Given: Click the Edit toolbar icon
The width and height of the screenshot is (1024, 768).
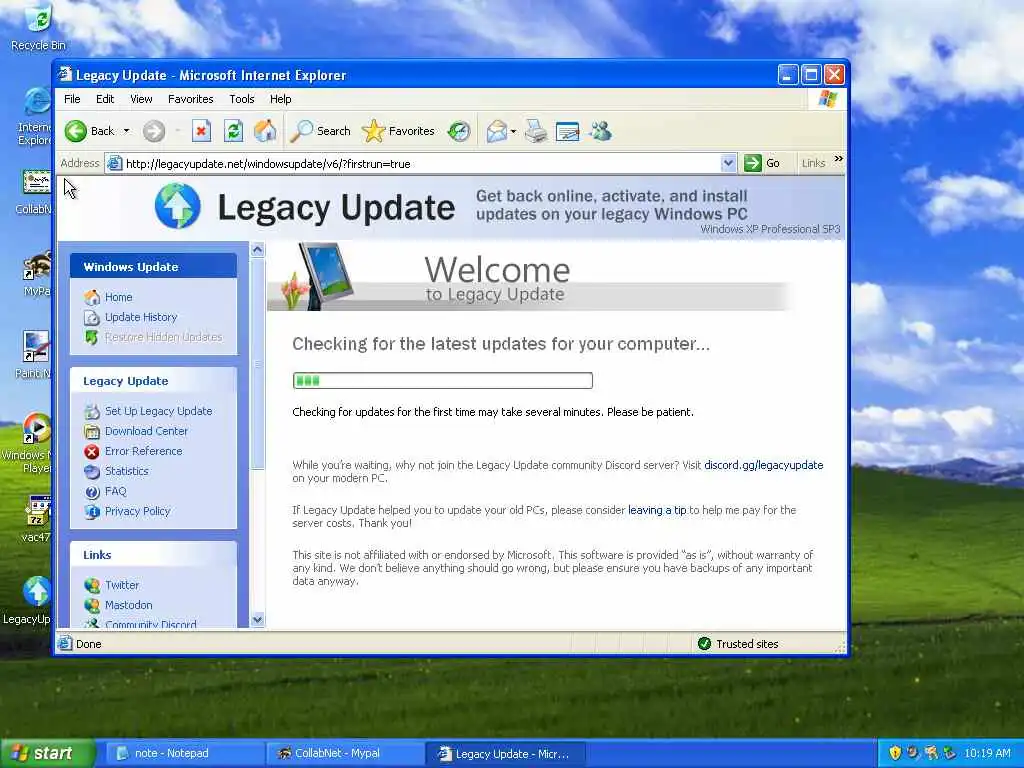Looking at the screenshot, I should (x=568, y=131).
